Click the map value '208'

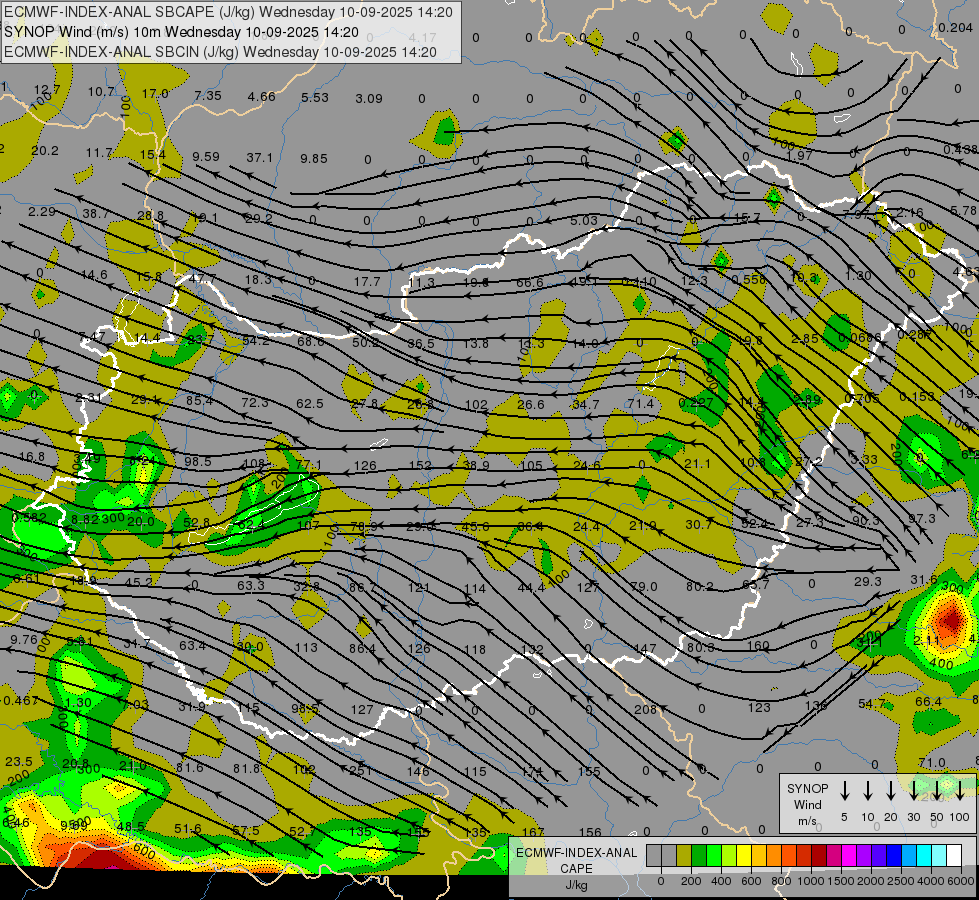(x=646, y=710)
